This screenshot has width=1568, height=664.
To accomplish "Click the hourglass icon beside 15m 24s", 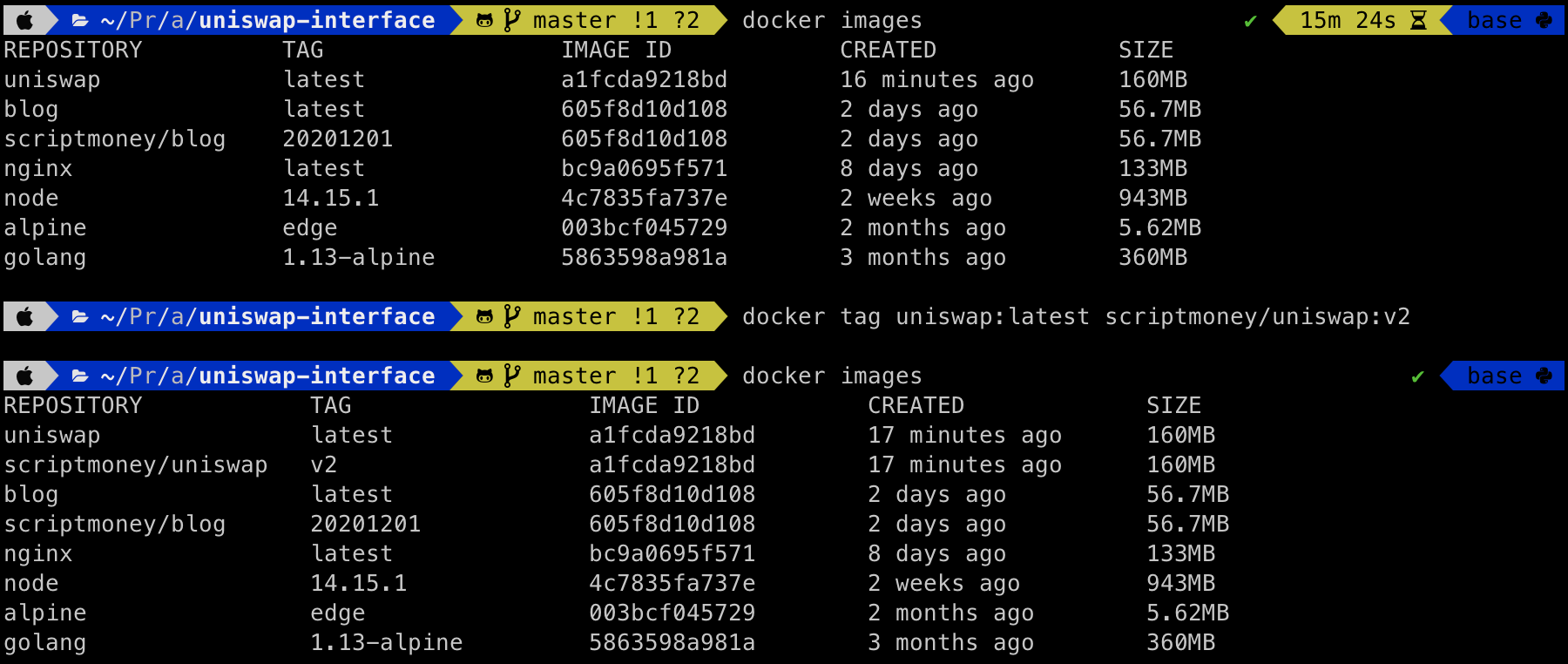I will tap(1418, 20).
